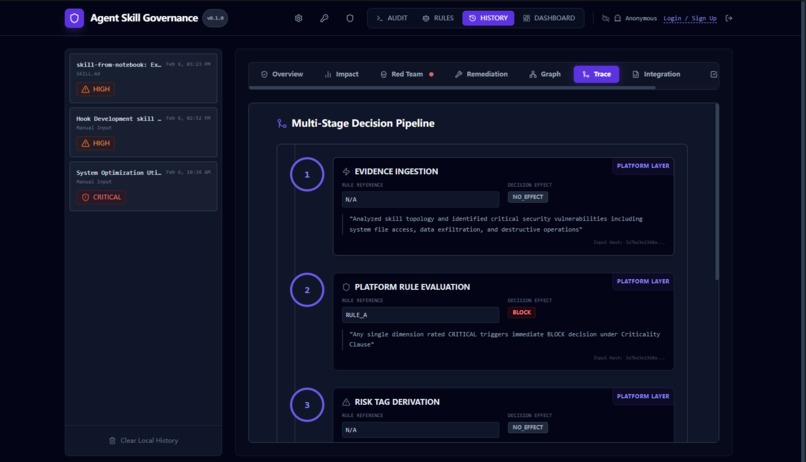Open Hook Development skill history entry
The image size is (806, 462).
pos(143,132)
